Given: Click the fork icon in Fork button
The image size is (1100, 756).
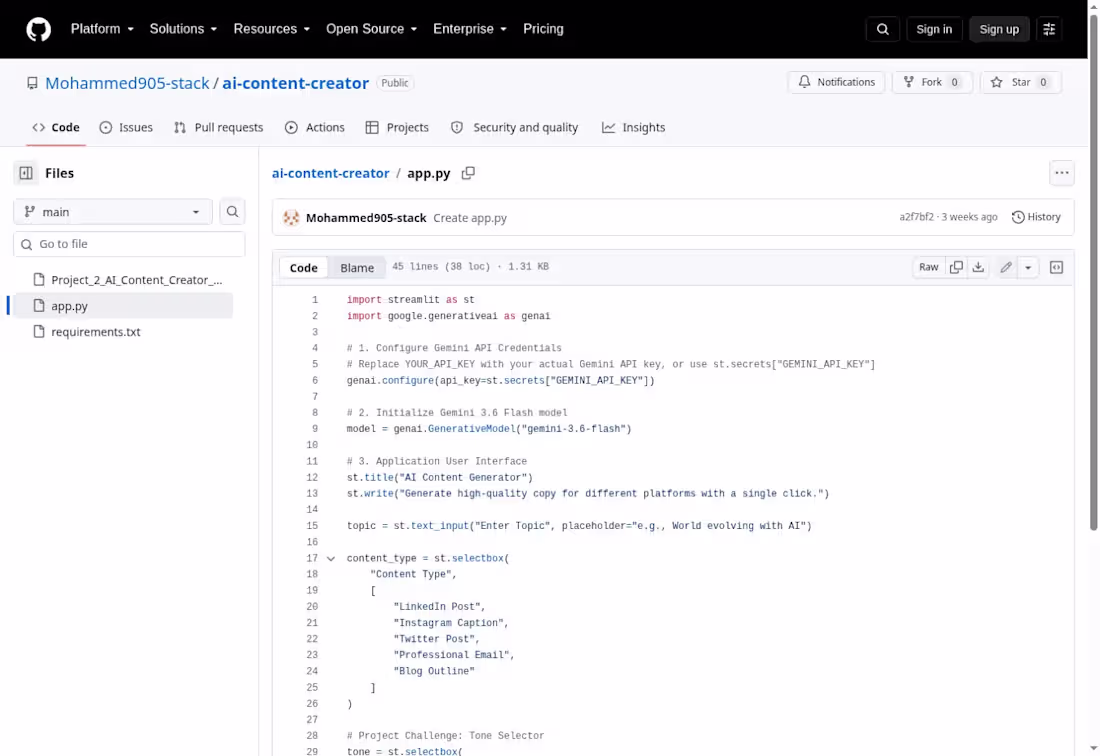Looking at the screenshot, I should click(x=908, y=82).
